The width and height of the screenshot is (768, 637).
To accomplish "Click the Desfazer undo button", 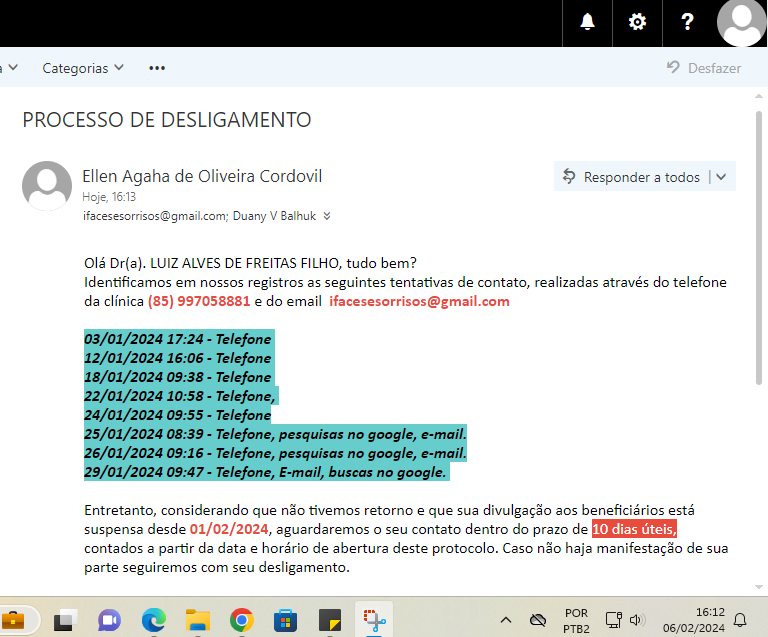I will point(704,68).
